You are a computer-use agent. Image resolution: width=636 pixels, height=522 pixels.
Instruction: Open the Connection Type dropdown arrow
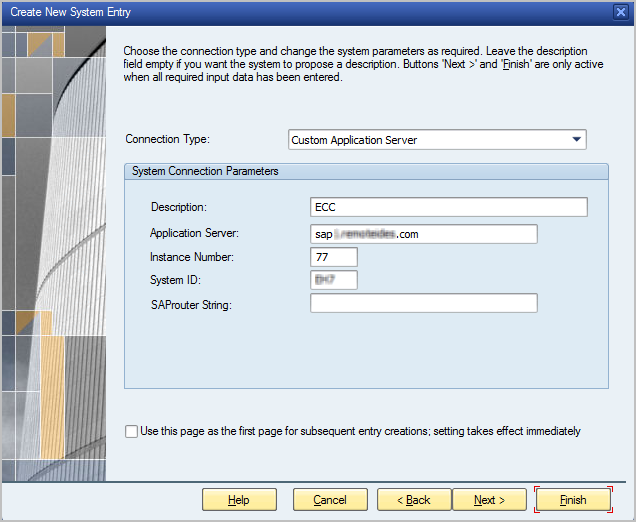pos(577,140)
